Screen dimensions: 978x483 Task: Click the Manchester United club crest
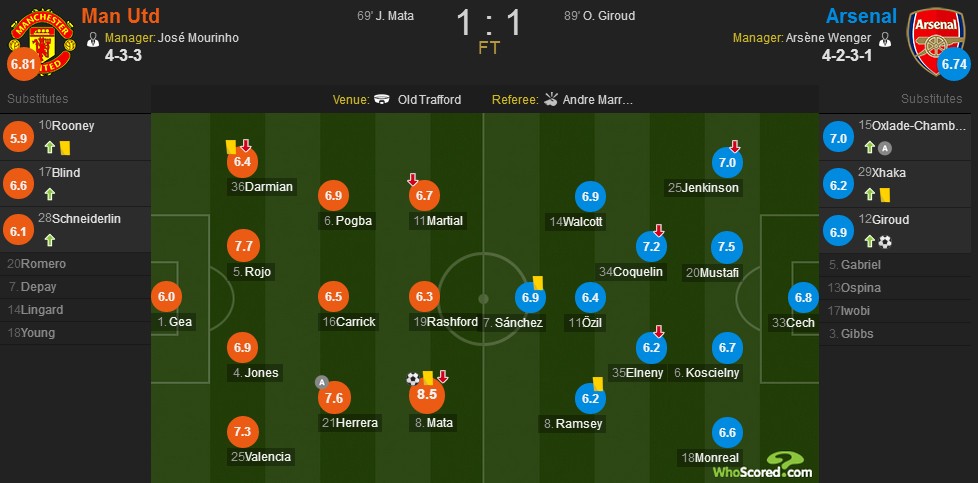coord(42,41)
